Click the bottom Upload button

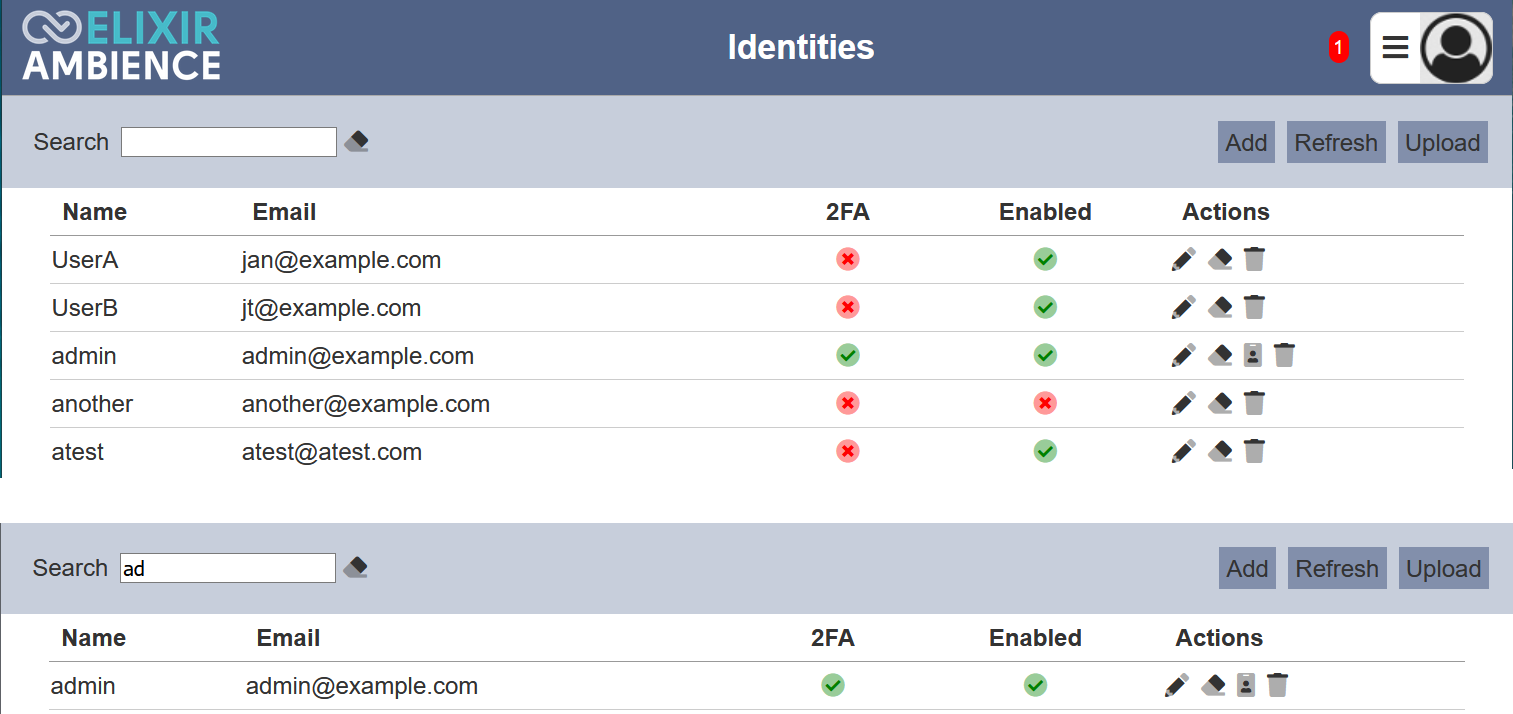pos(1443,568)
